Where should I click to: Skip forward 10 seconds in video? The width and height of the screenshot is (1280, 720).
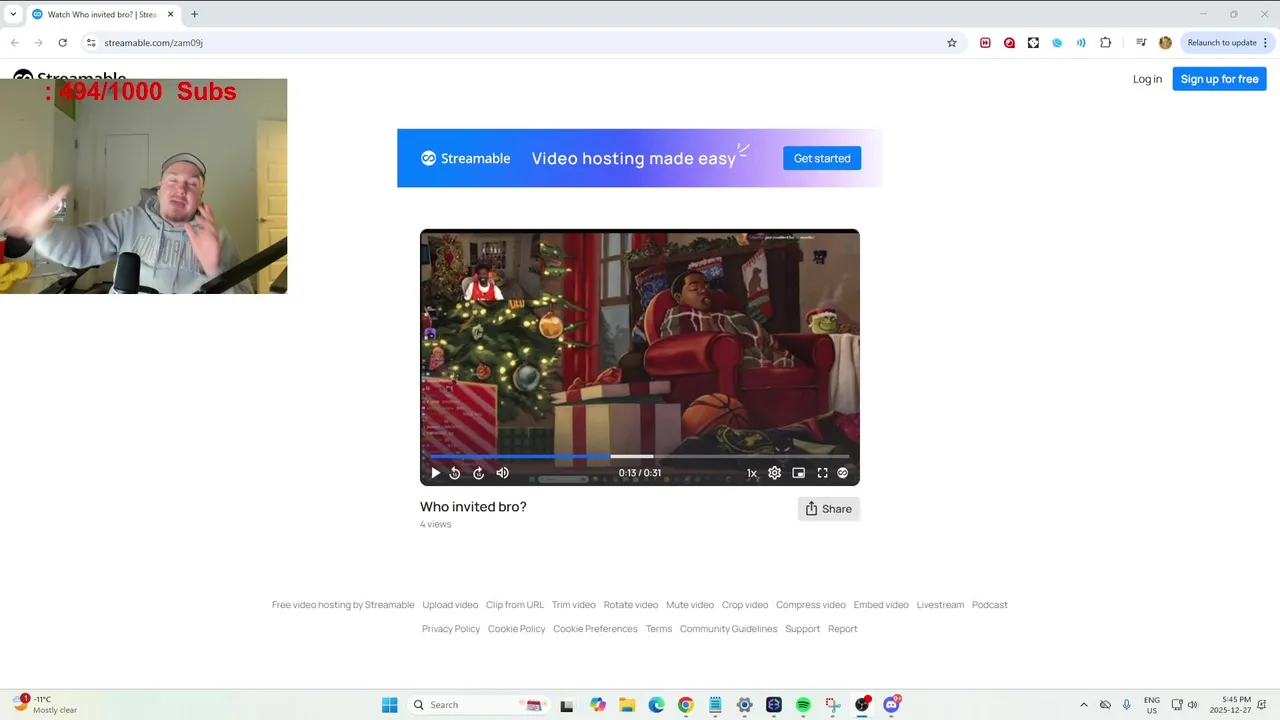(478, 473)
